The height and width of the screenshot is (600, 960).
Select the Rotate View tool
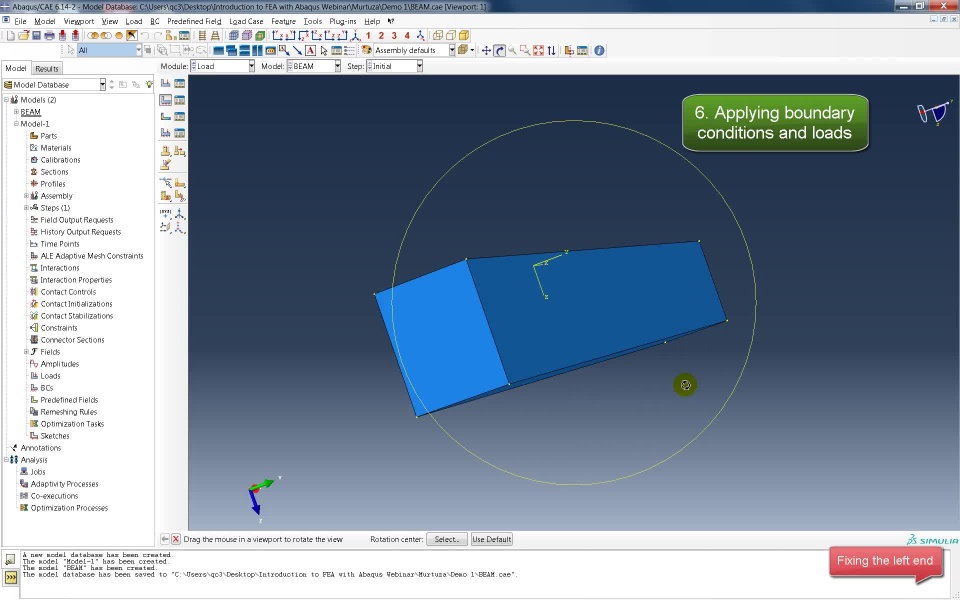(x=500, y=50)
